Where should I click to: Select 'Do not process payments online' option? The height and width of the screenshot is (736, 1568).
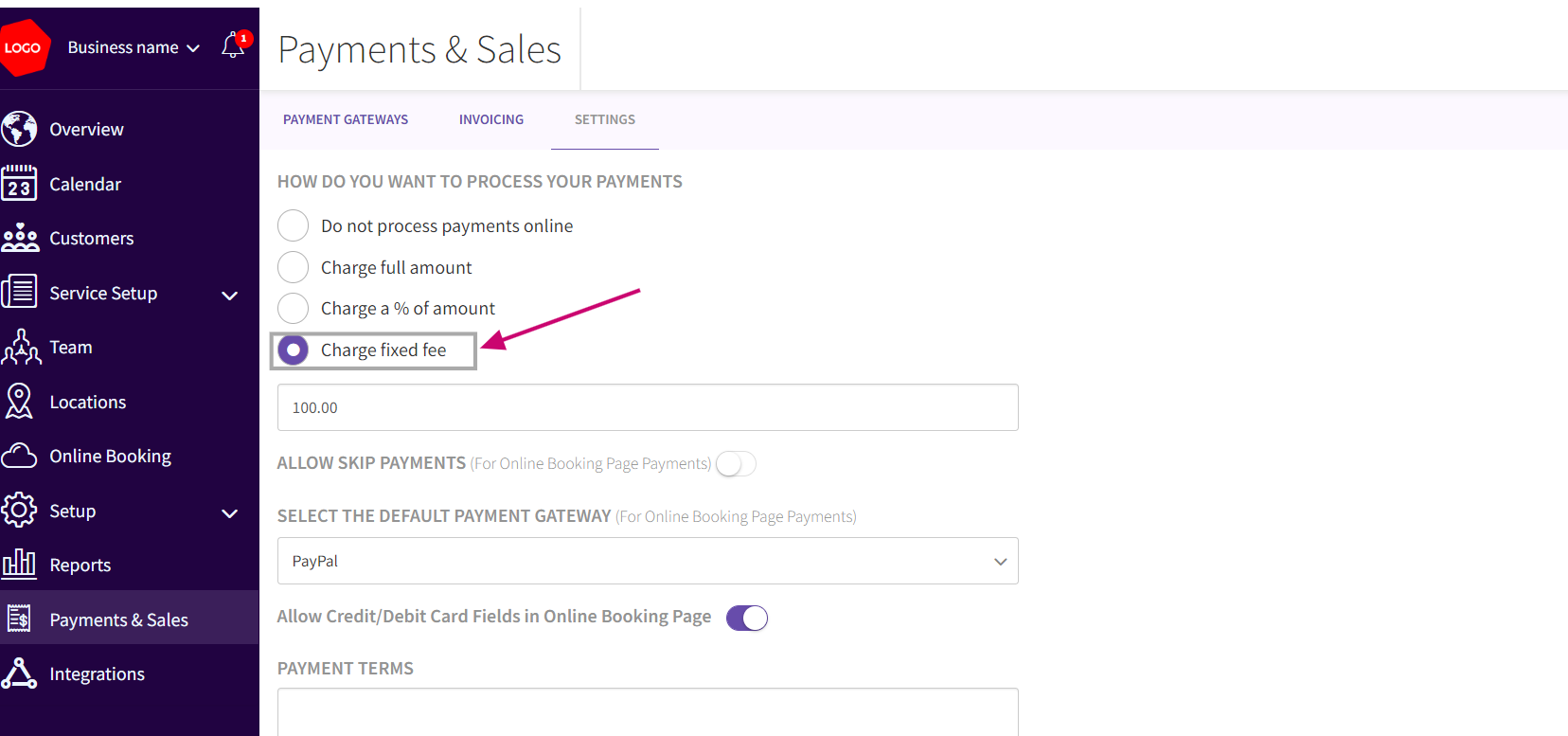pyautogui.click(x=294, y=226)
